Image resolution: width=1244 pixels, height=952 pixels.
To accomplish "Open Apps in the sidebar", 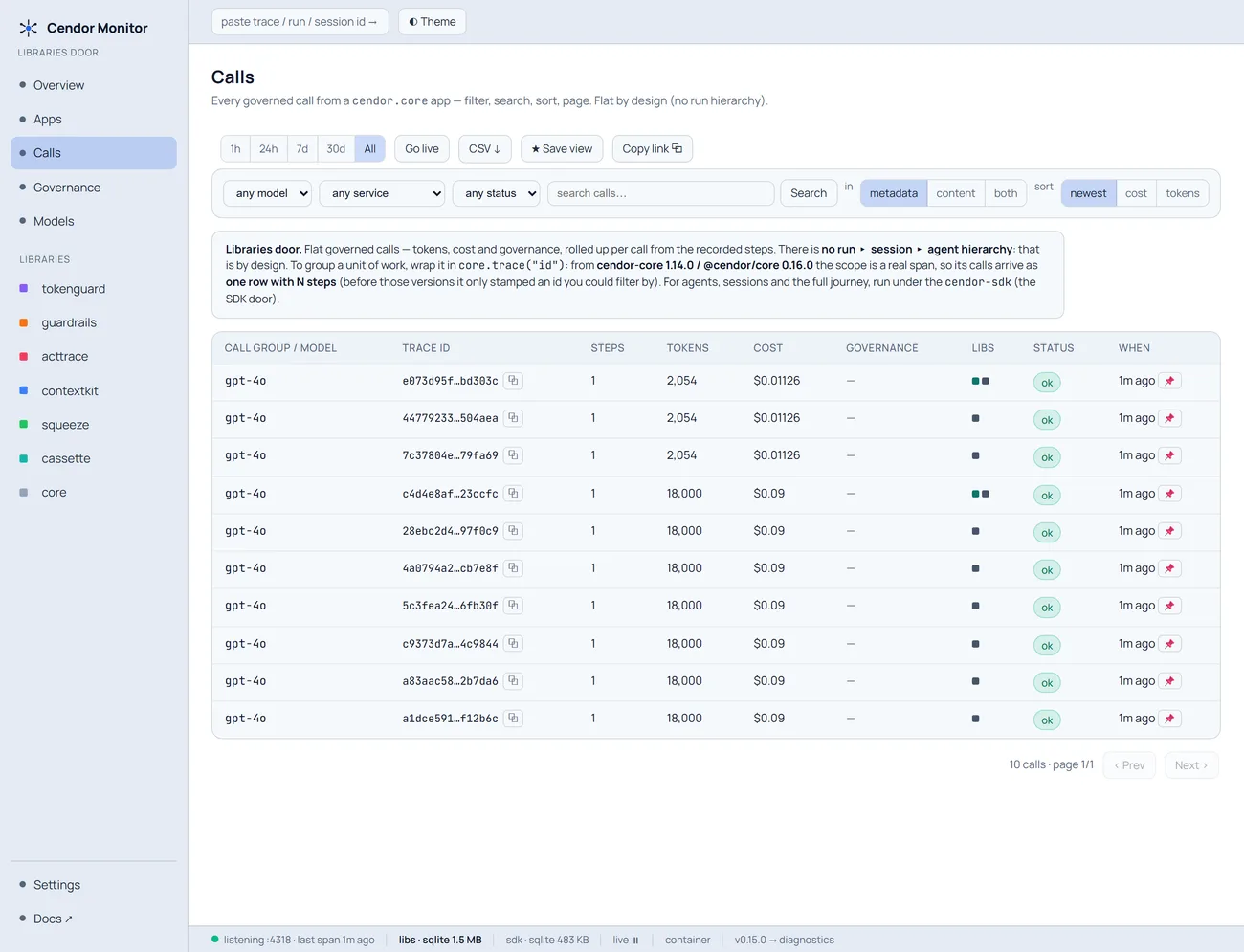I will click(x=94, y=120).
